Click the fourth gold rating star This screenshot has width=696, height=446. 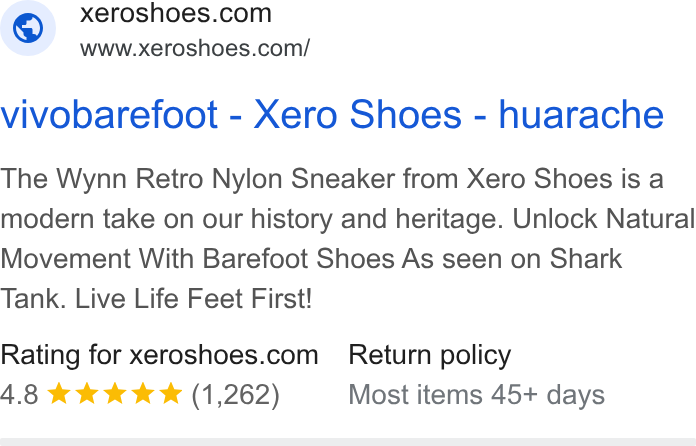[x=143, y=394]
